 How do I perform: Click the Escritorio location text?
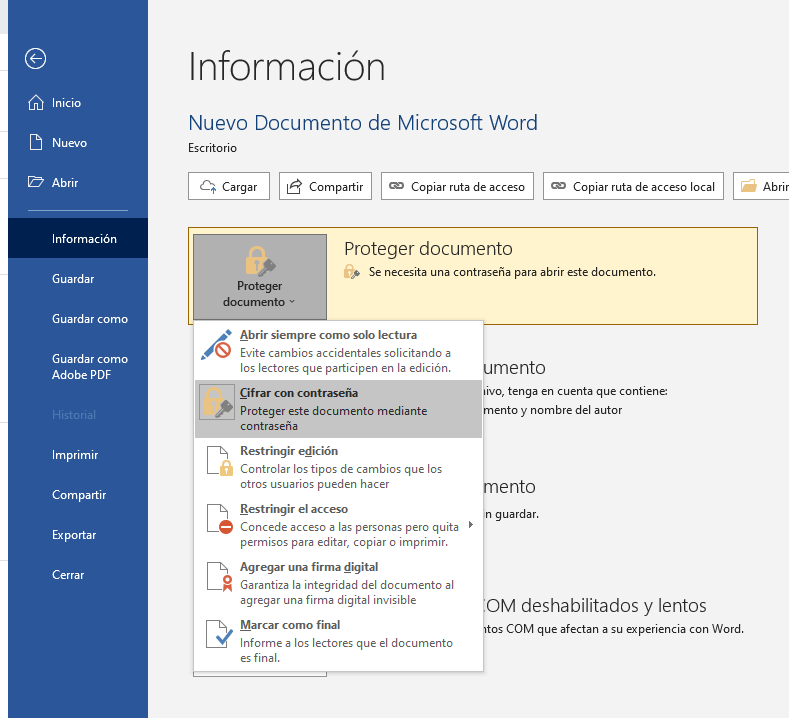212,148
